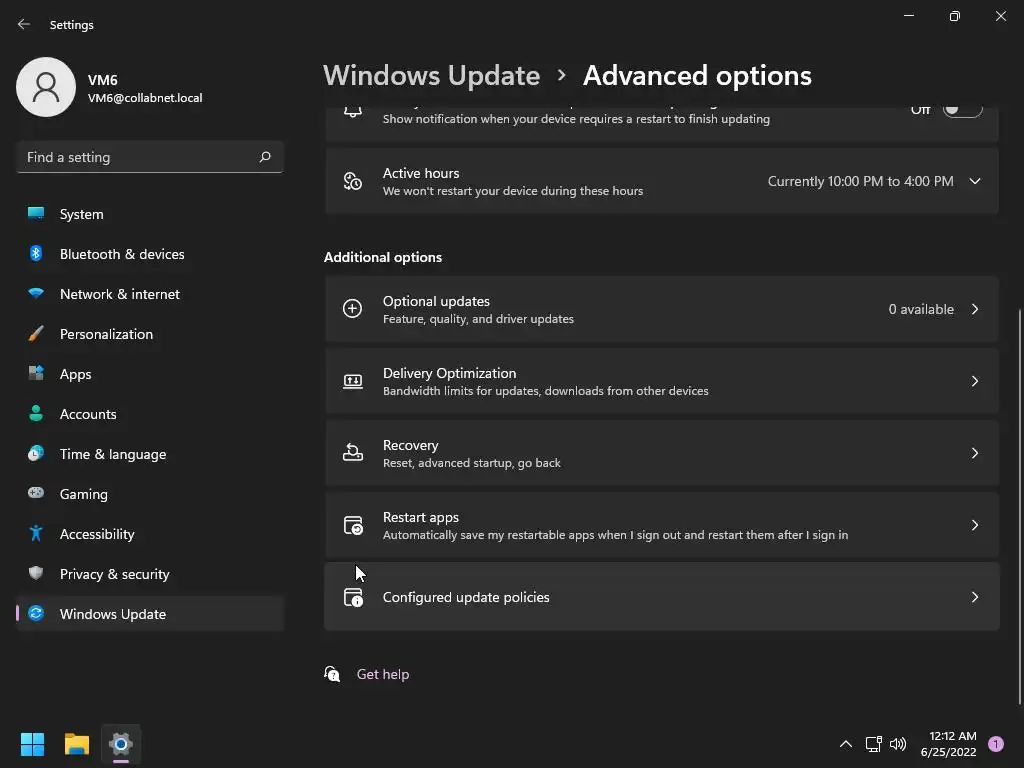The width and height of the screenshot is (1024, 768).
Task: Click the back arrow in title bar
Action: point(24,24)
